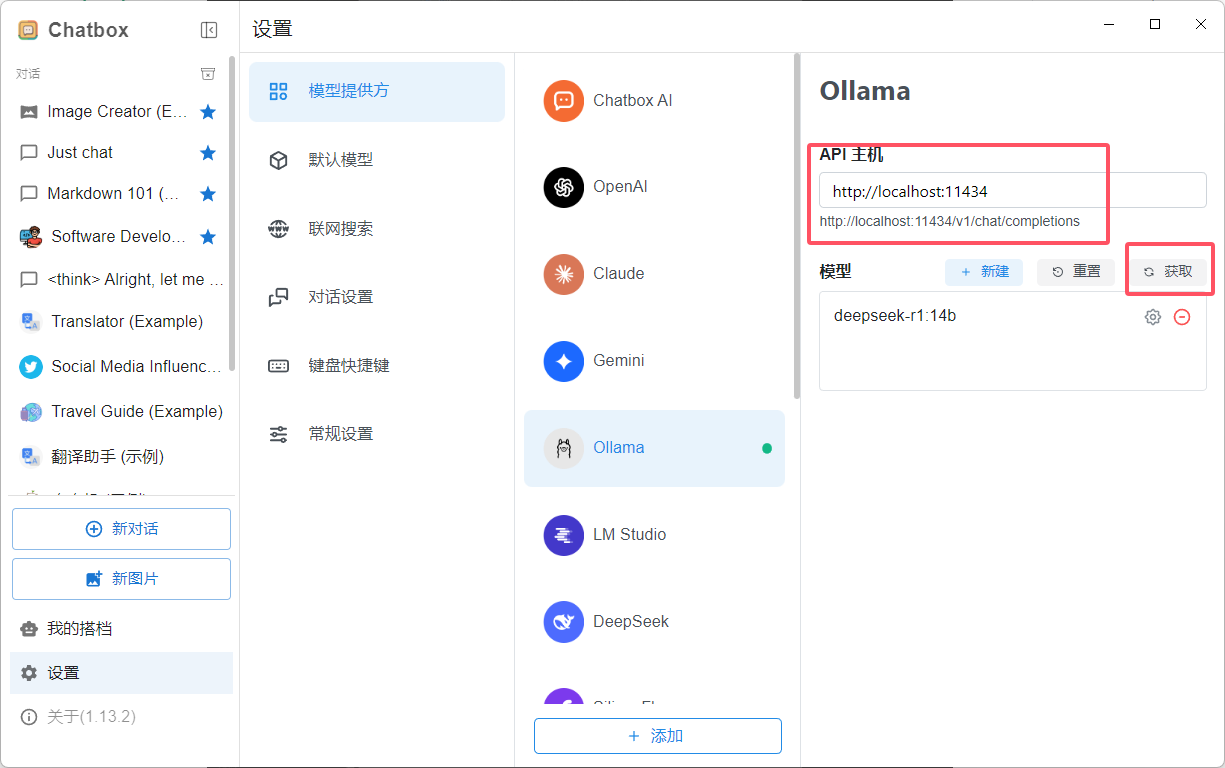
Task: Click the 对话设置 chat bubbles icon
Action: pyautogui.click(x=279, y=297)
